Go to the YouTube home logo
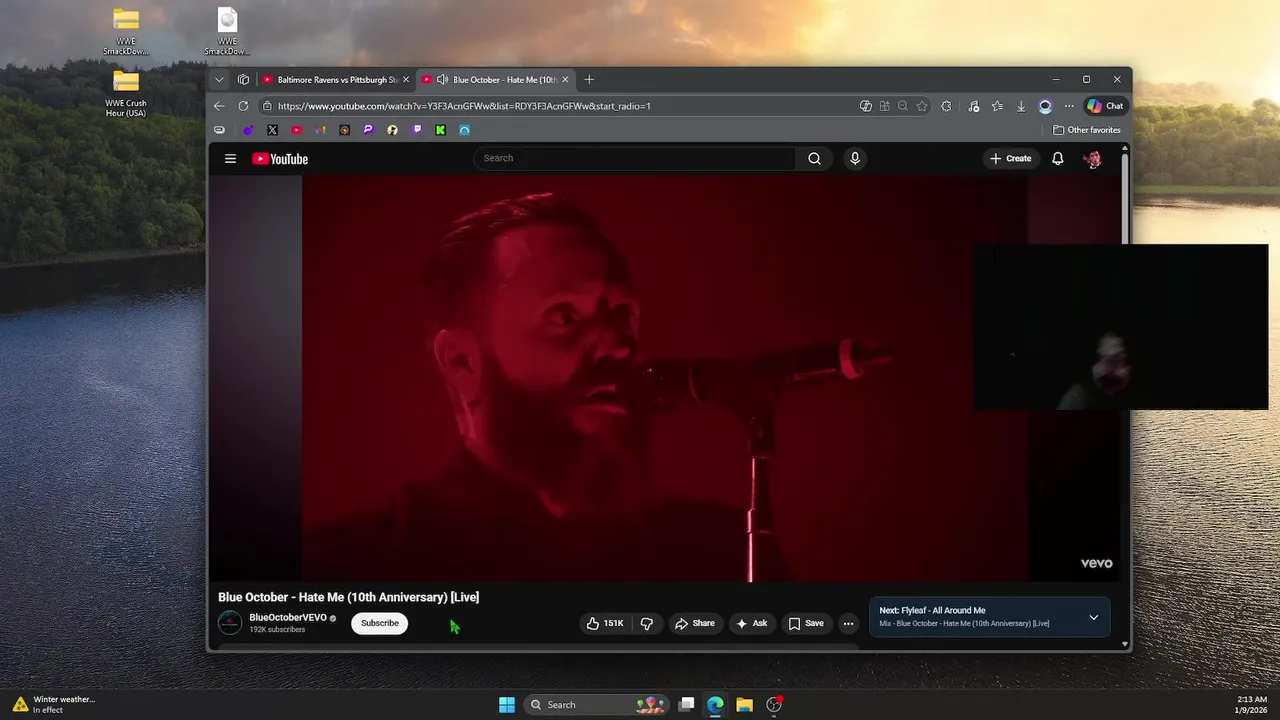Image resolution: width=1280 pixels, height=720 pixels. 280,159
